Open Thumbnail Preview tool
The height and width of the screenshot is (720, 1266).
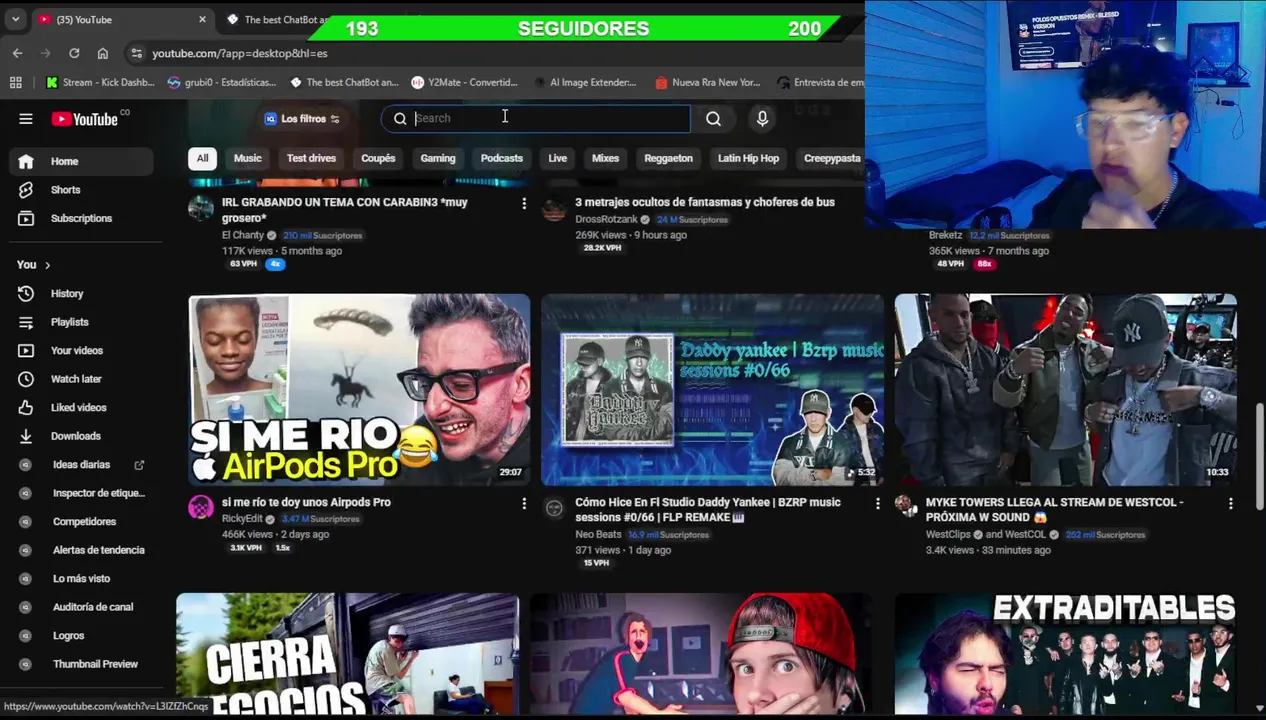pyautogui.click(x=82, y=664)
